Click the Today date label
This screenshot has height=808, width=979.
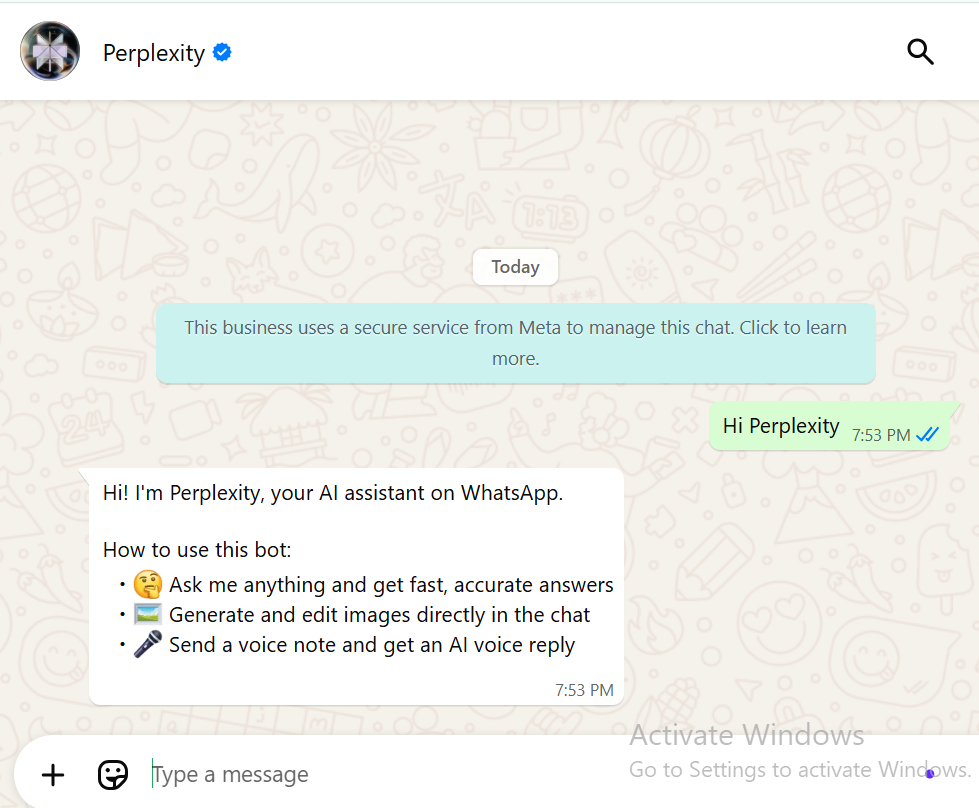(515, 267)
